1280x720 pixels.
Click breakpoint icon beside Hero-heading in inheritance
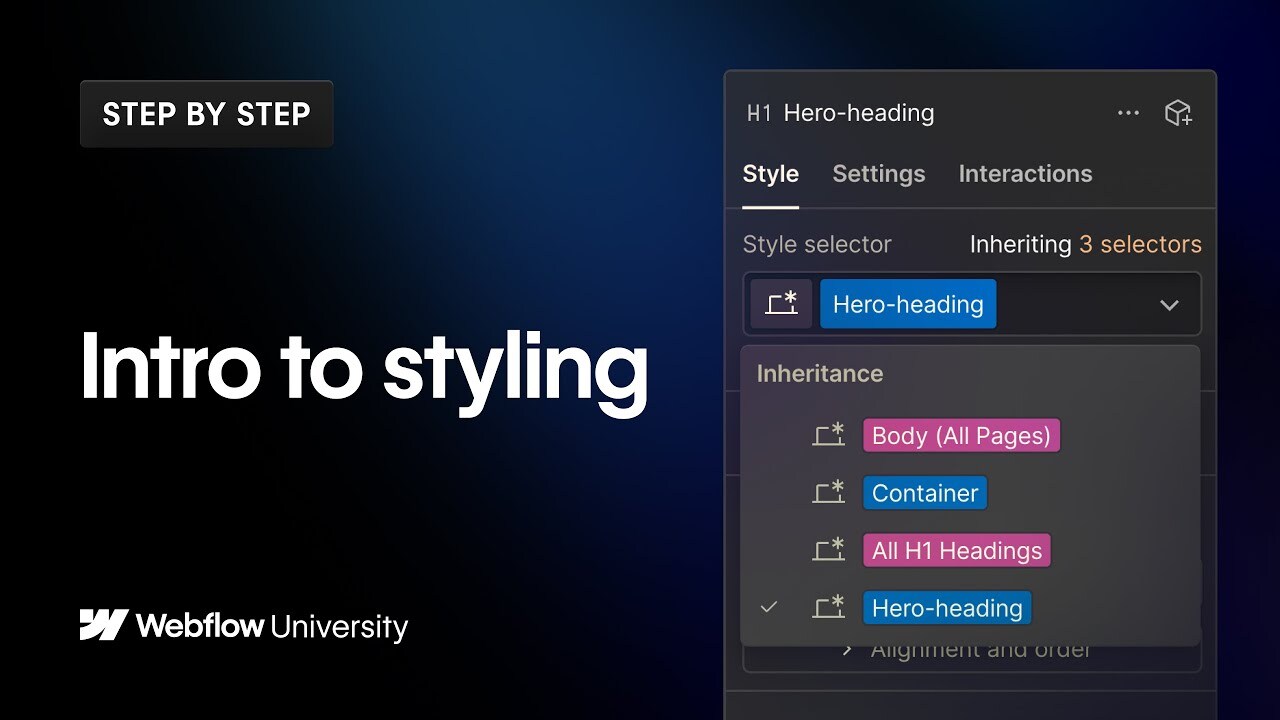(x=828, y=607)
